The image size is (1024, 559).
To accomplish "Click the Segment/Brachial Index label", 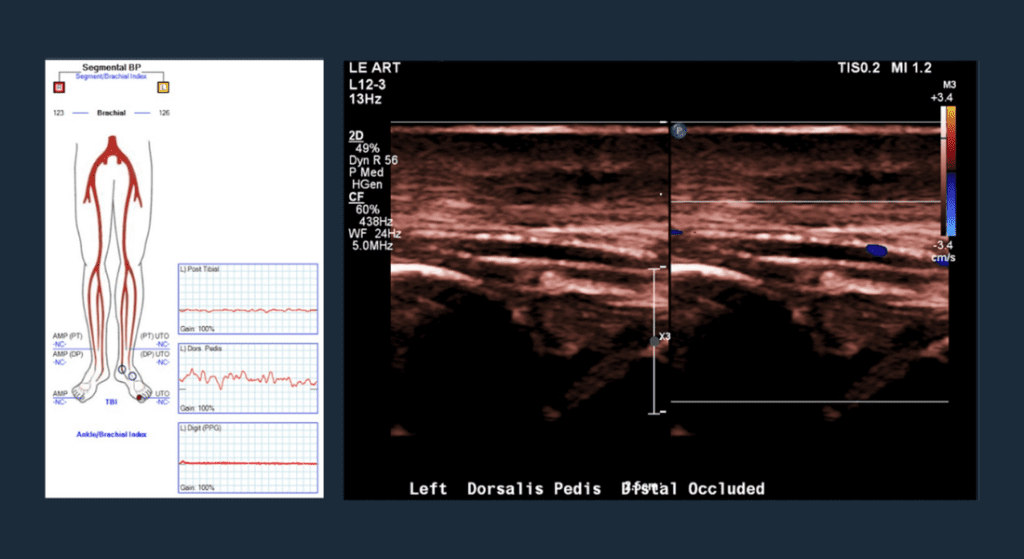I will coord(110,76).
